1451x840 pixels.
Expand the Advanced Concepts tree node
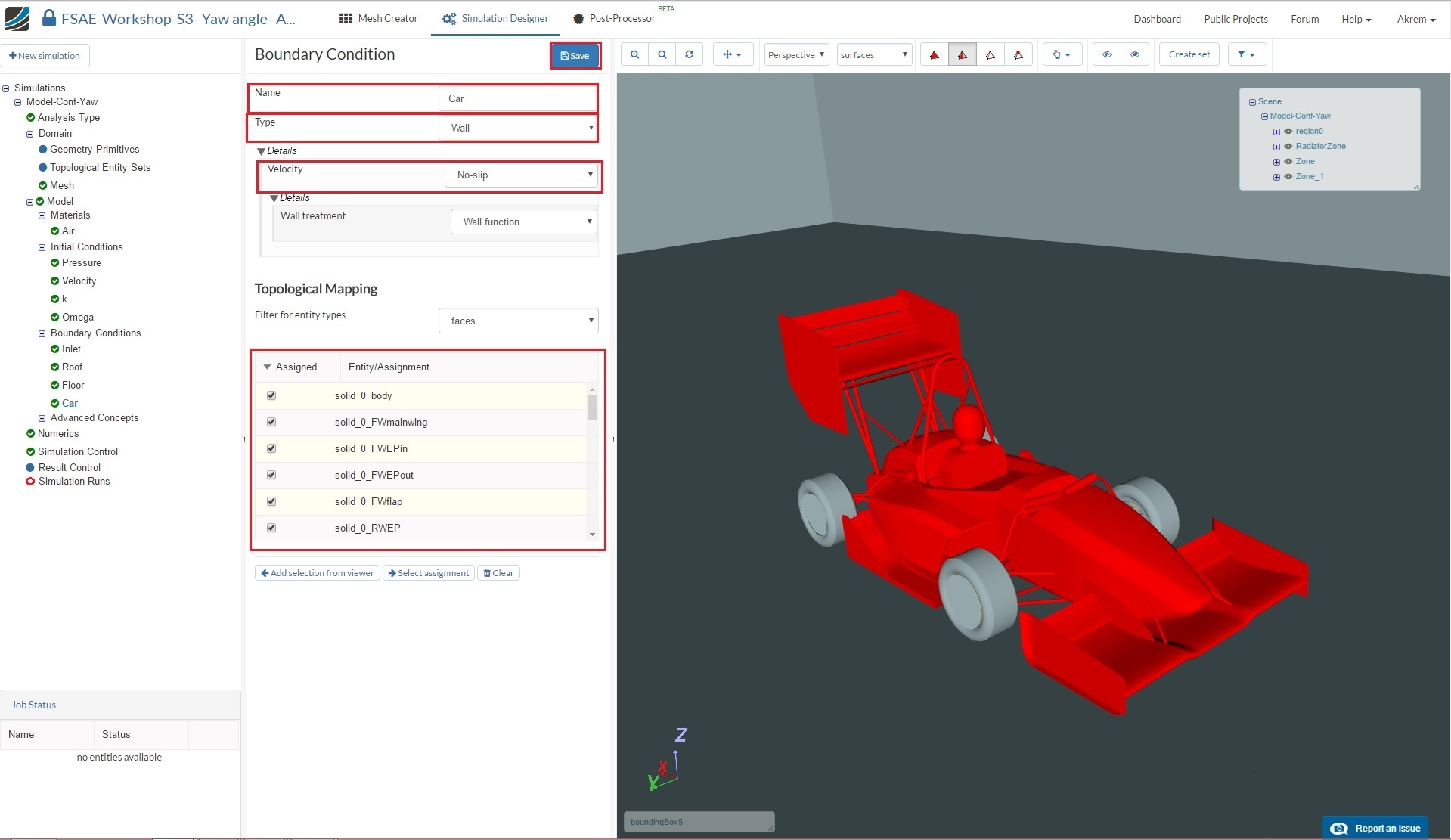[x=42, y=418]
